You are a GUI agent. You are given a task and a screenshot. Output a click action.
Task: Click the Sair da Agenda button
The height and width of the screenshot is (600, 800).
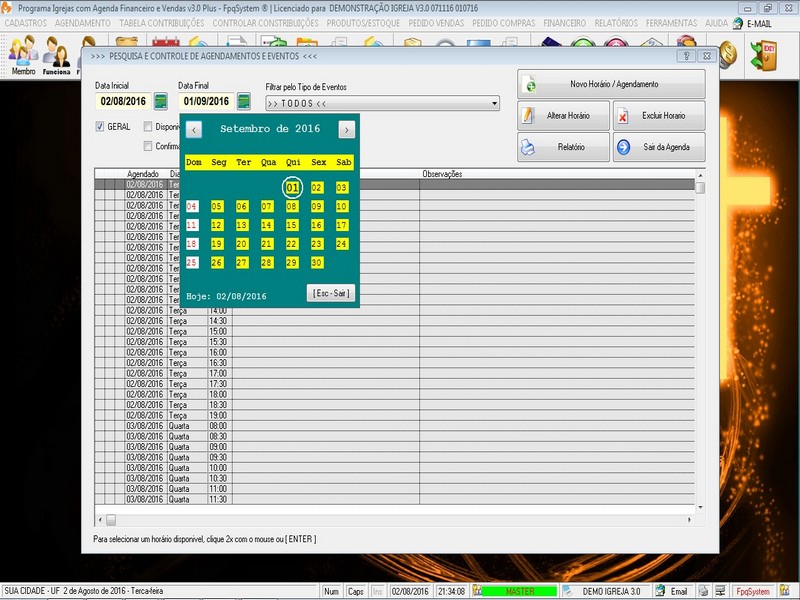pyautogui.click(x=659, y=147)
